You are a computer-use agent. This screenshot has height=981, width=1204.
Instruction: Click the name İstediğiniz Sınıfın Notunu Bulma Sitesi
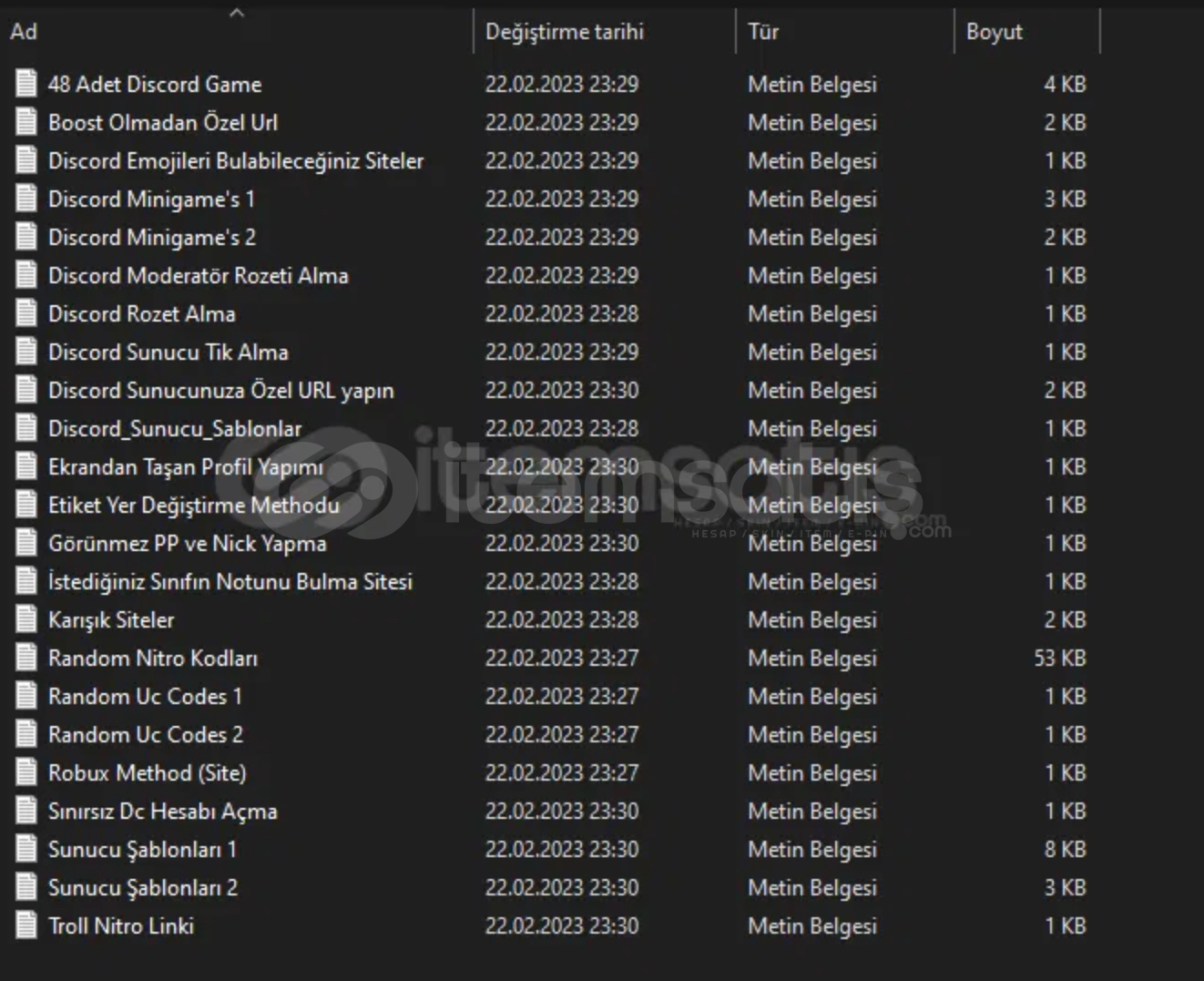tap(230, 581)
